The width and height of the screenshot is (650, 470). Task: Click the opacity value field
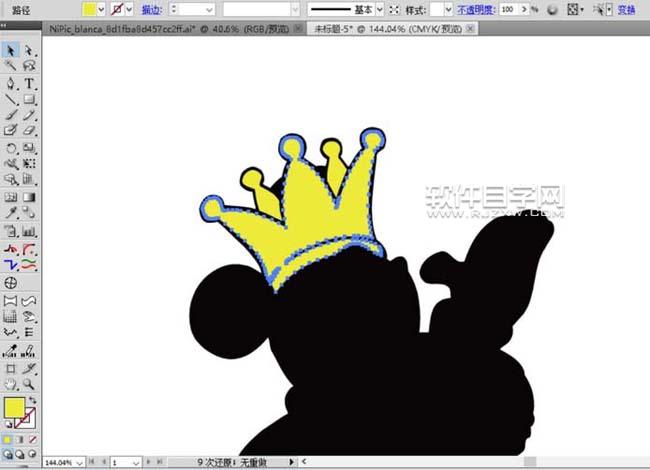(509, 9)
